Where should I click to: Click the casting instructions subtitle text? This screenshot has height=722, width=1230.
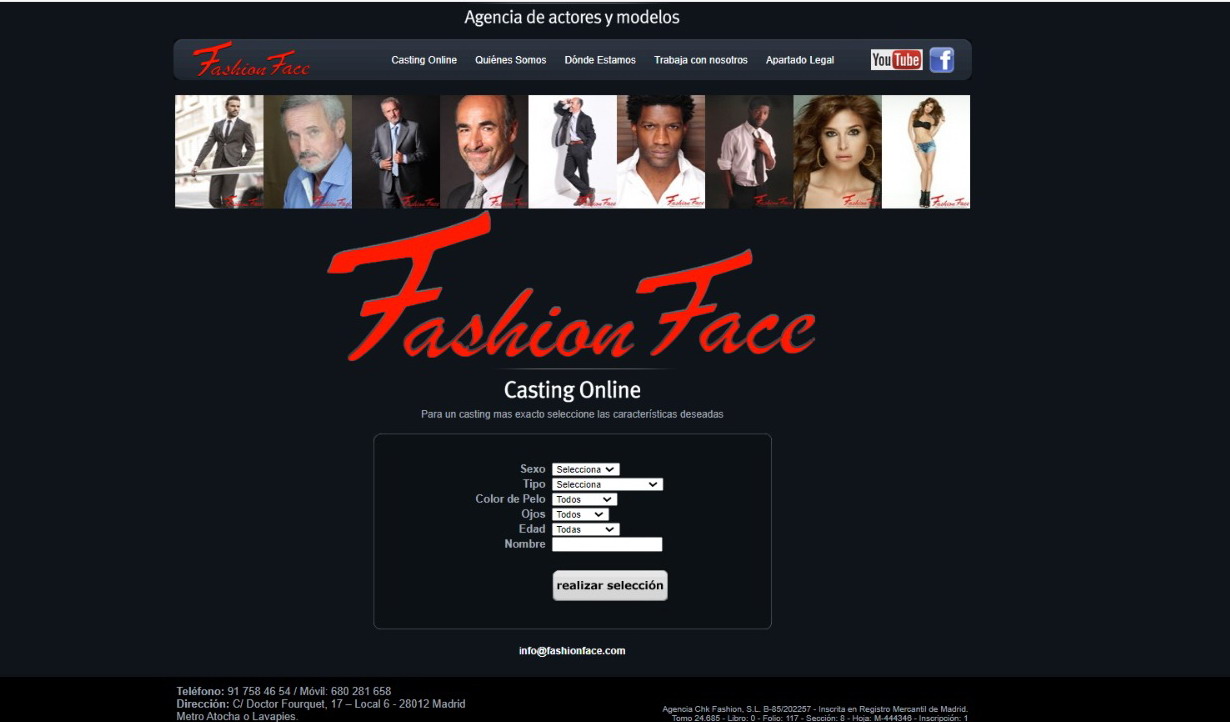point(572,414)
